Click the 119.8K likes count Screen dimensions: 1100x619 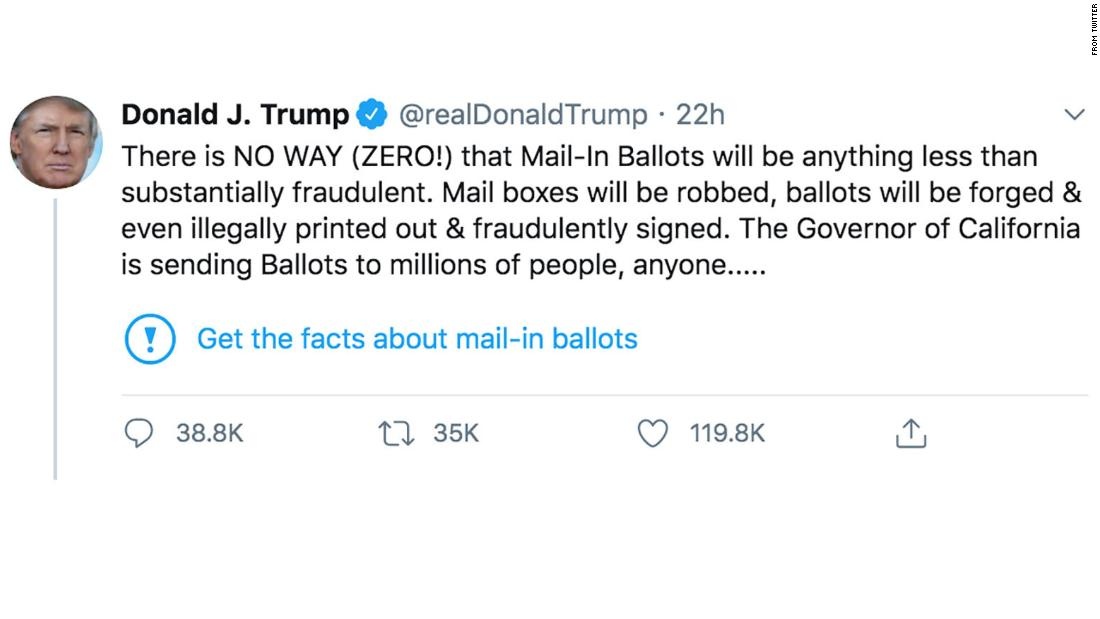[727, 433]
